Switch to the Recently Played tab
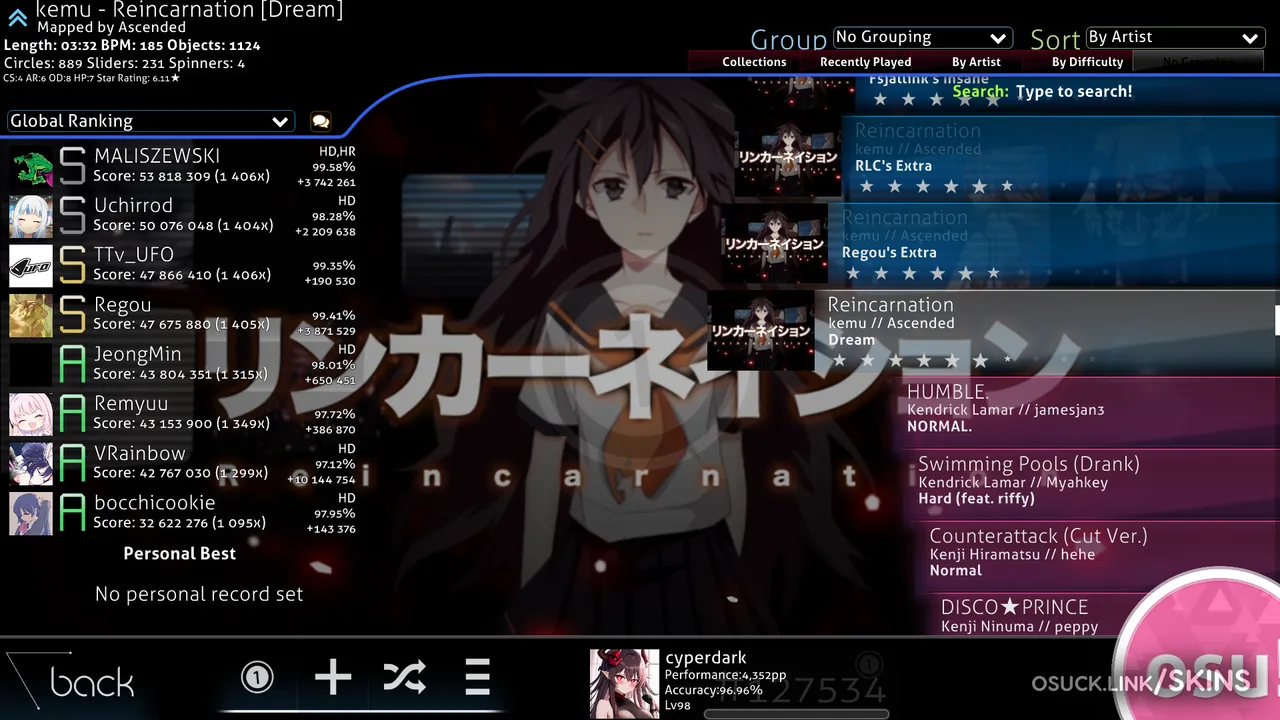Screen dimensions: 1280x720 (x=865, y=61)
